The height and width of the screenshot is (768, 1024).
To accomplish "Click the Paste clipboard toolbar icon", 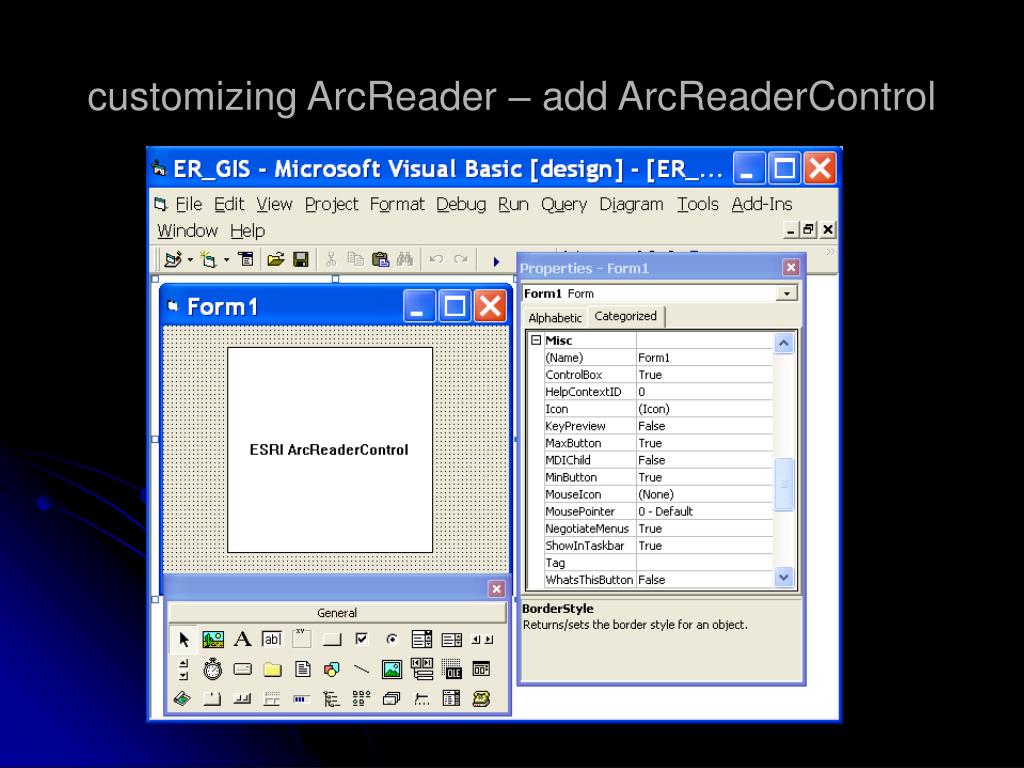I will point(380,260).
